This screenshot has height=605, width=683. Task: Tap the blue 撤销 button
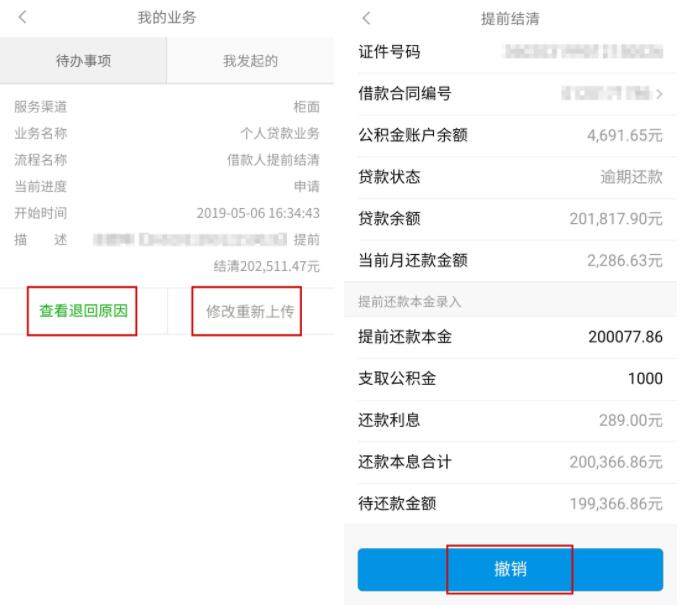point(510,569)
